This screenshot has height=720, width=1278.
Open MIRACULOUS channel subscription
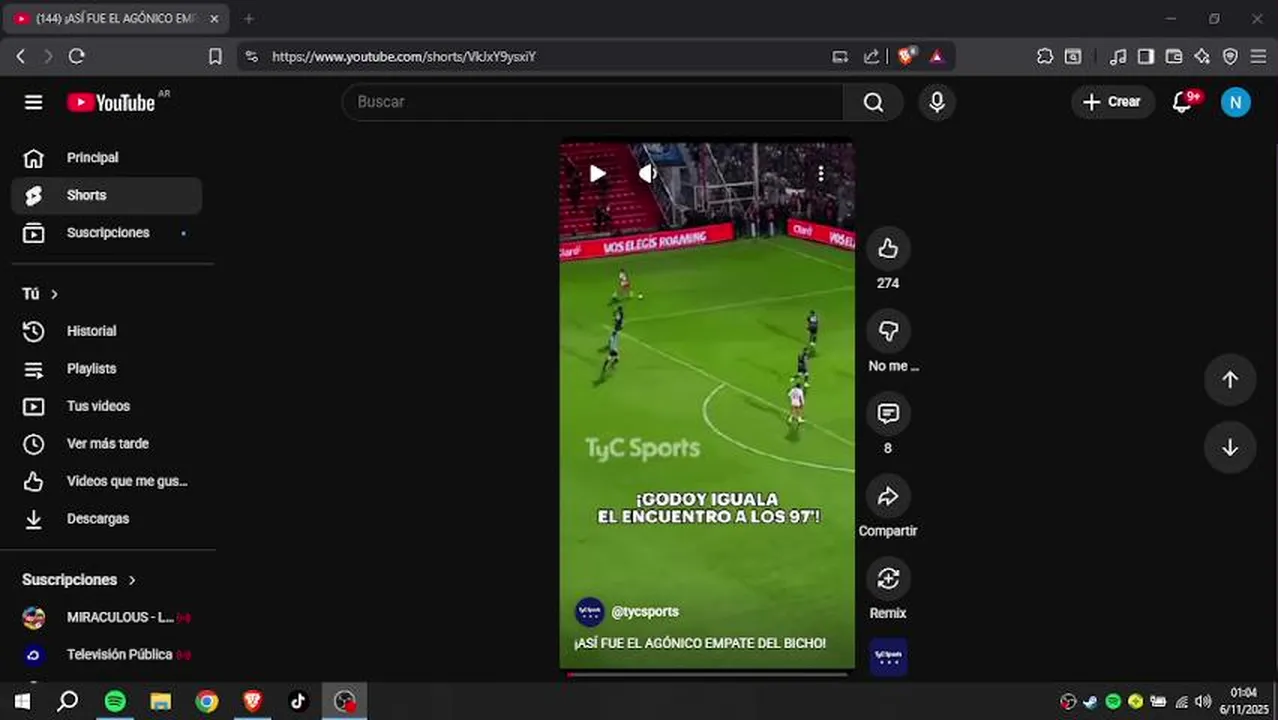[x=107, y=618]
